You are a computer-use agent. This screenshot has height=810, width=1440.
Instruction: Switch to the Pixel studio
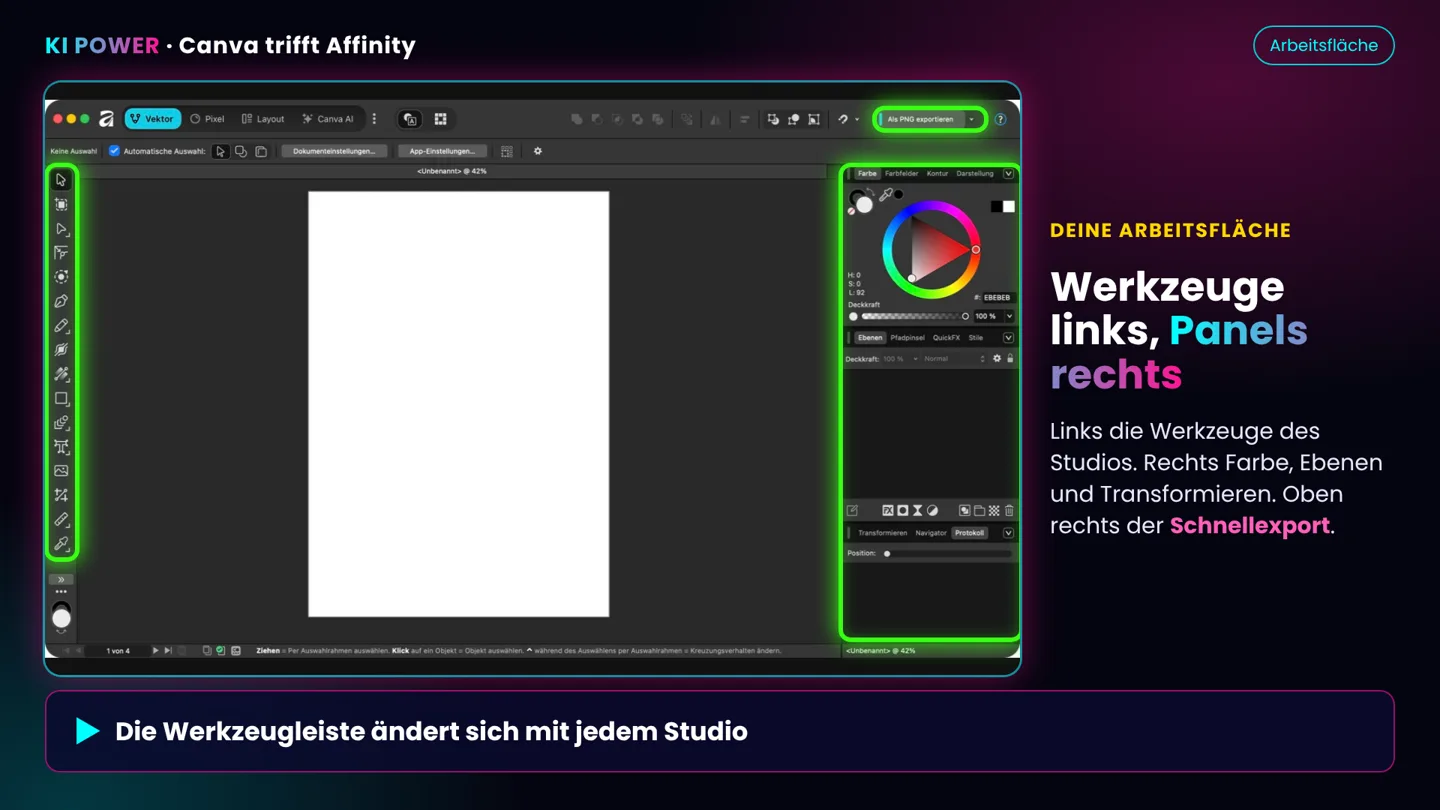(x=207, y=119)
